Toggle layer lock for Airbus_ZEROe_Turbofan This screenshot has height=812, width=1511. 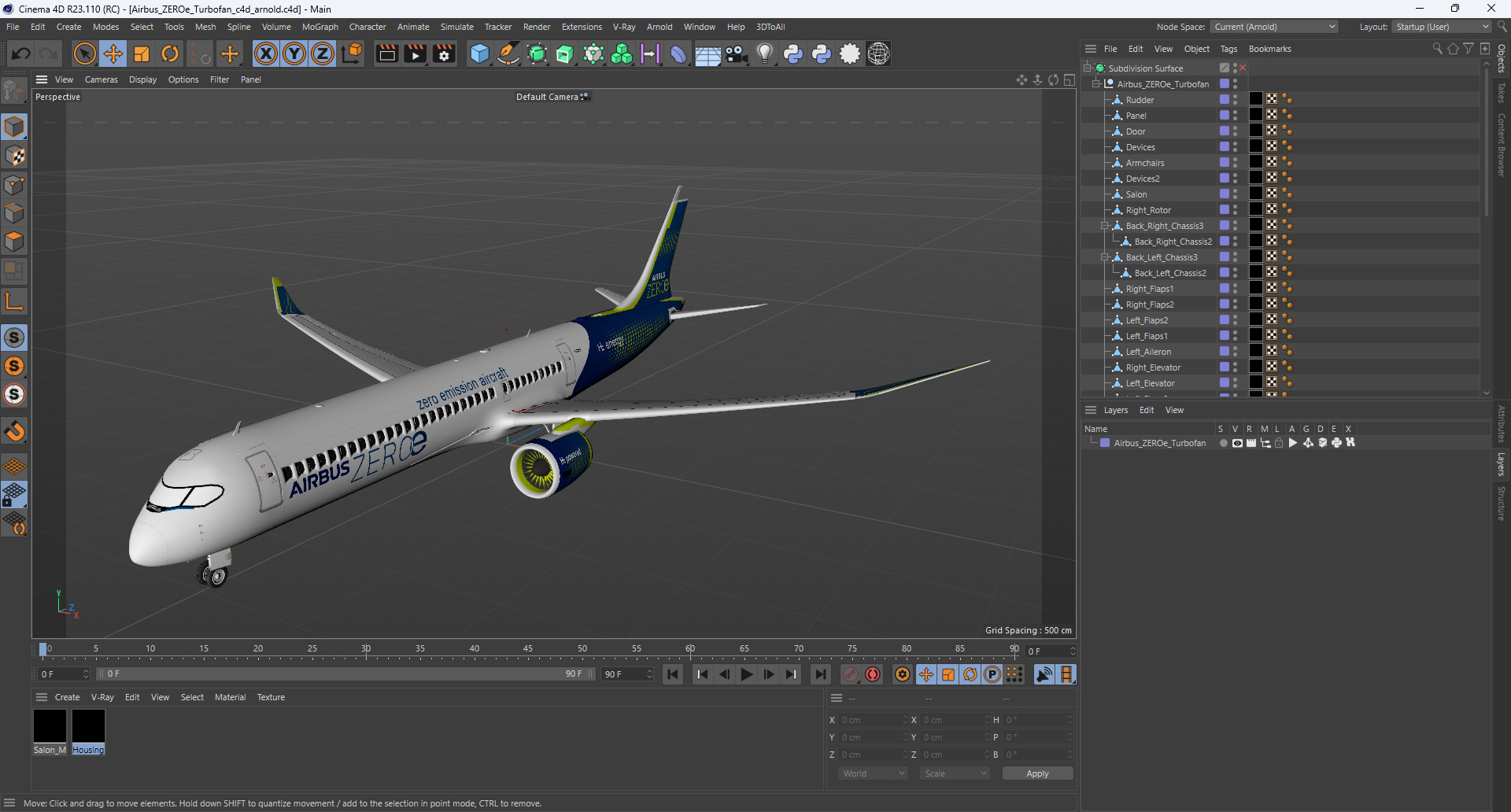click(1279, 443)
